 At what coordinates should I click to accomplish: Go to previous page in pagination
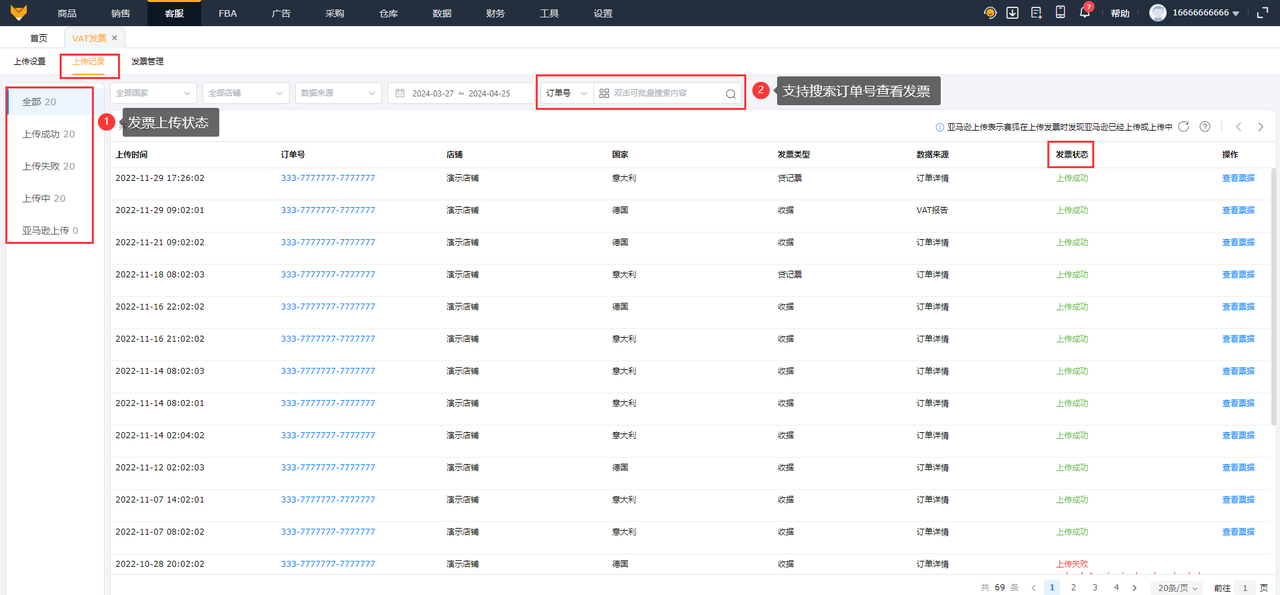1033,588
